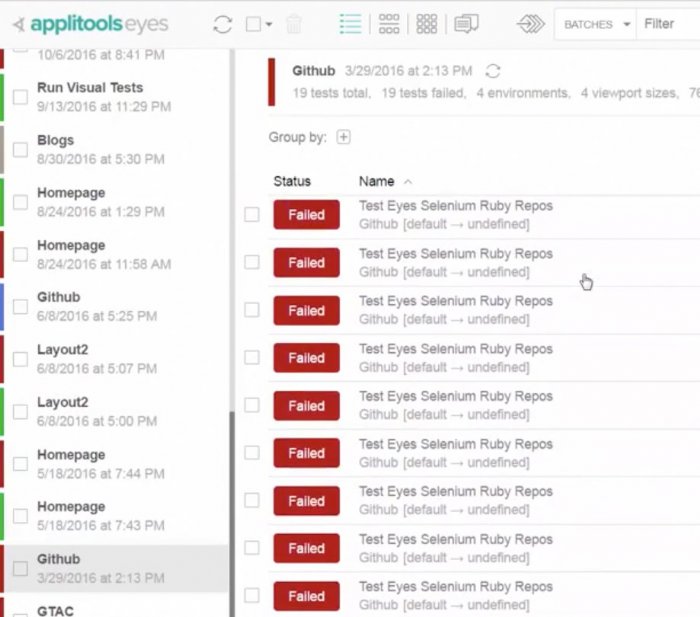Check the Blogs batch checkbox

(20, 150)
